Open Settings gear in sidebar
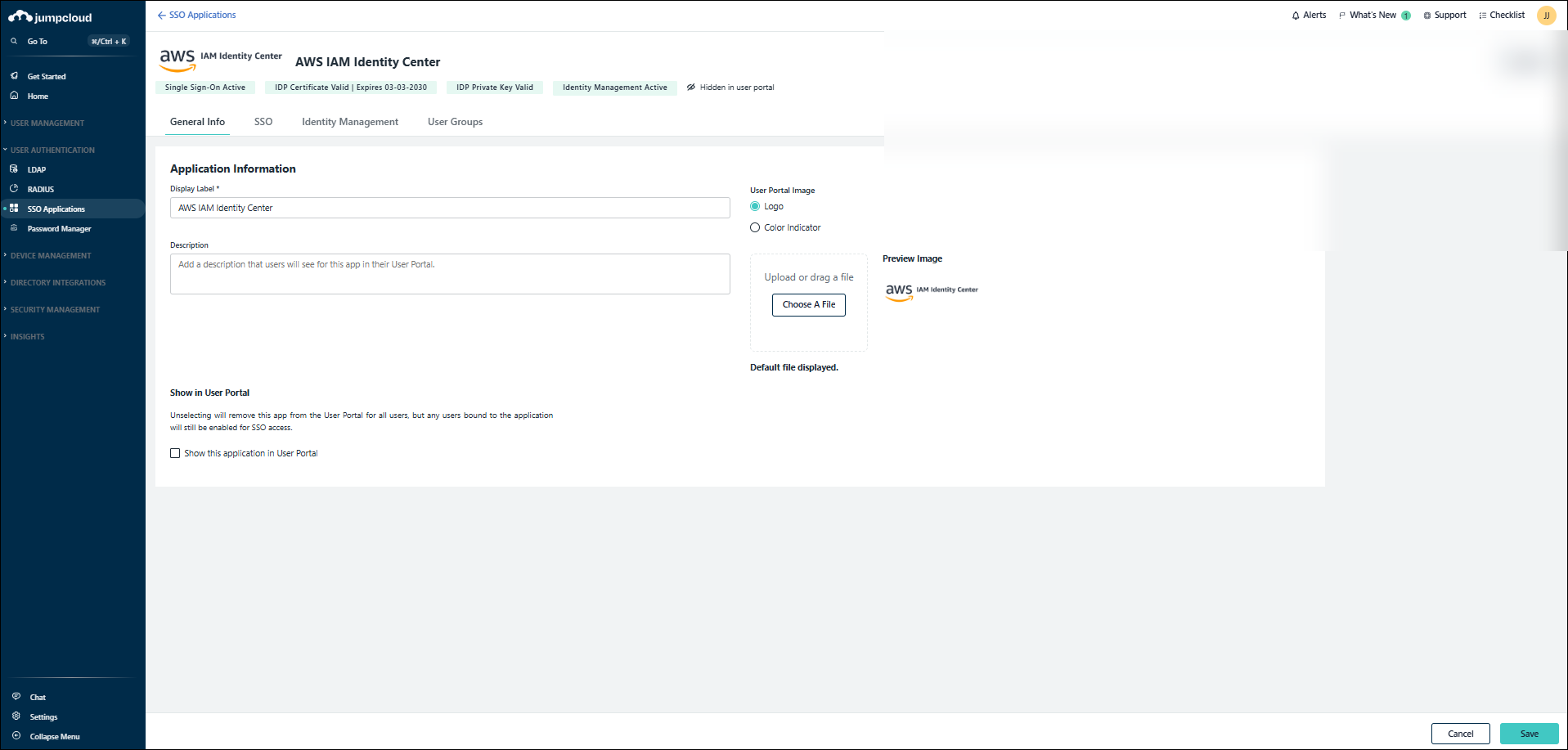Viewport: 1568px width, 750px height. pos(16,716)
